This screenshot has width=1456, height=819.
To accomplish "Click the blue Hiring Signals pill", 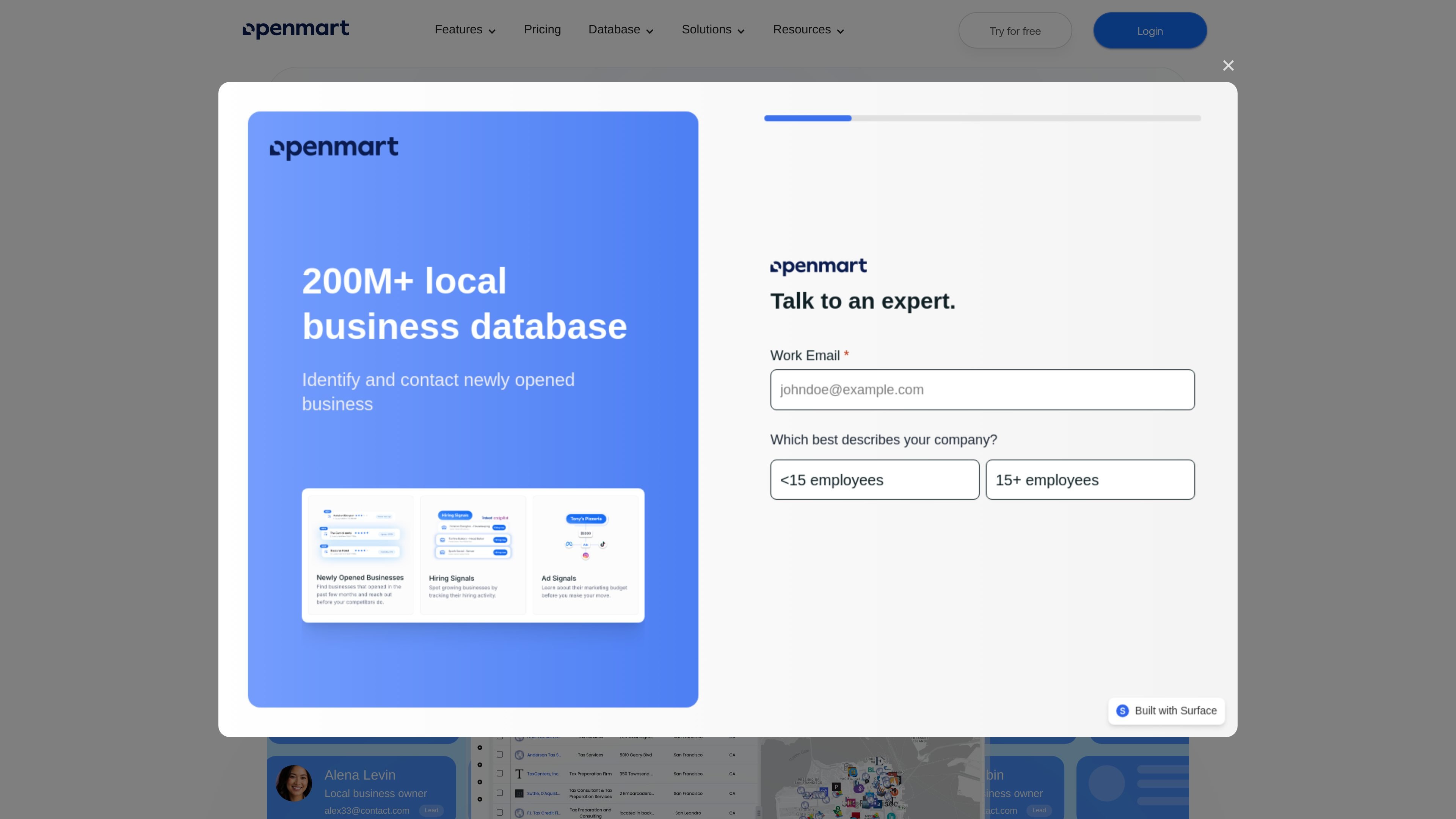I will [455, 516].
